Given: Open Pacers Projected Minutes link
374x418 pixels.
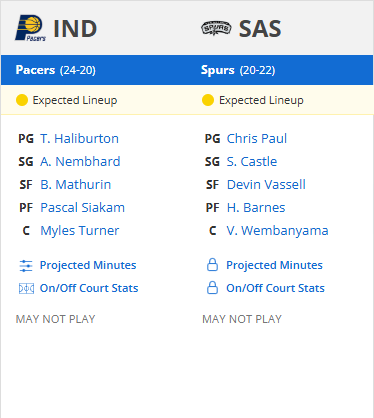Looking at the screenshot, I should (88, 265).
